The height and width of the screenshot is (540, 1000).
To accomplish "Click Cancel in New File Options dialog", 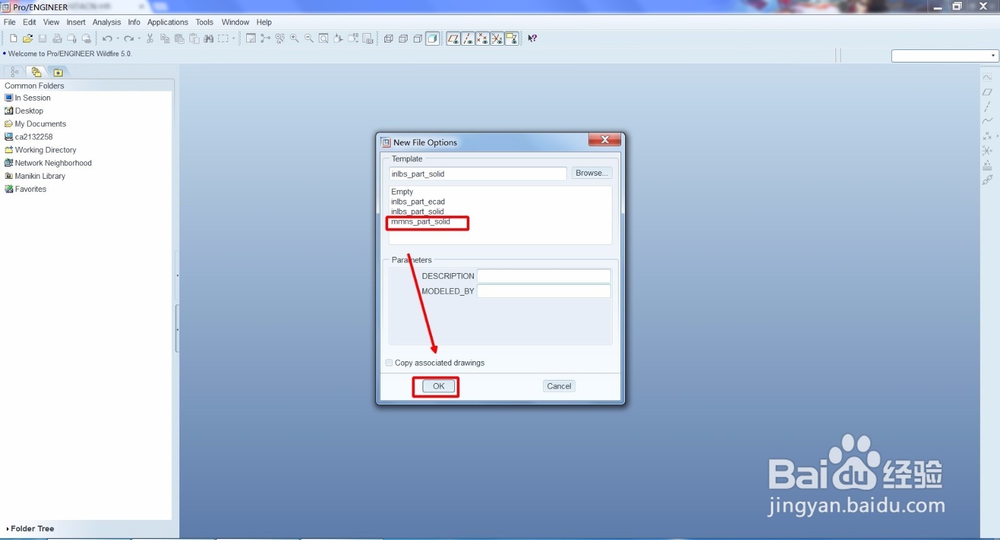I will point(559,386).
